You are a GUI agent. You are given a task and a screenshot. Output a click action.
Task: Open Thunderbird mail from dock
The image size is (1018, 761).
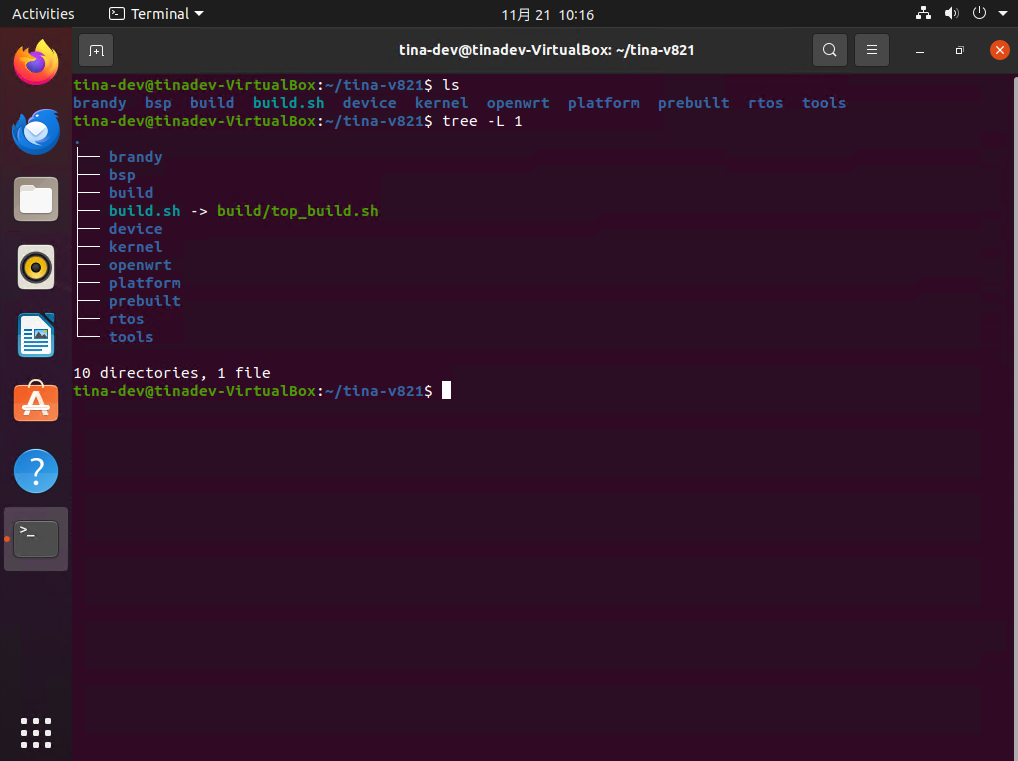click(x=36, y=131)
